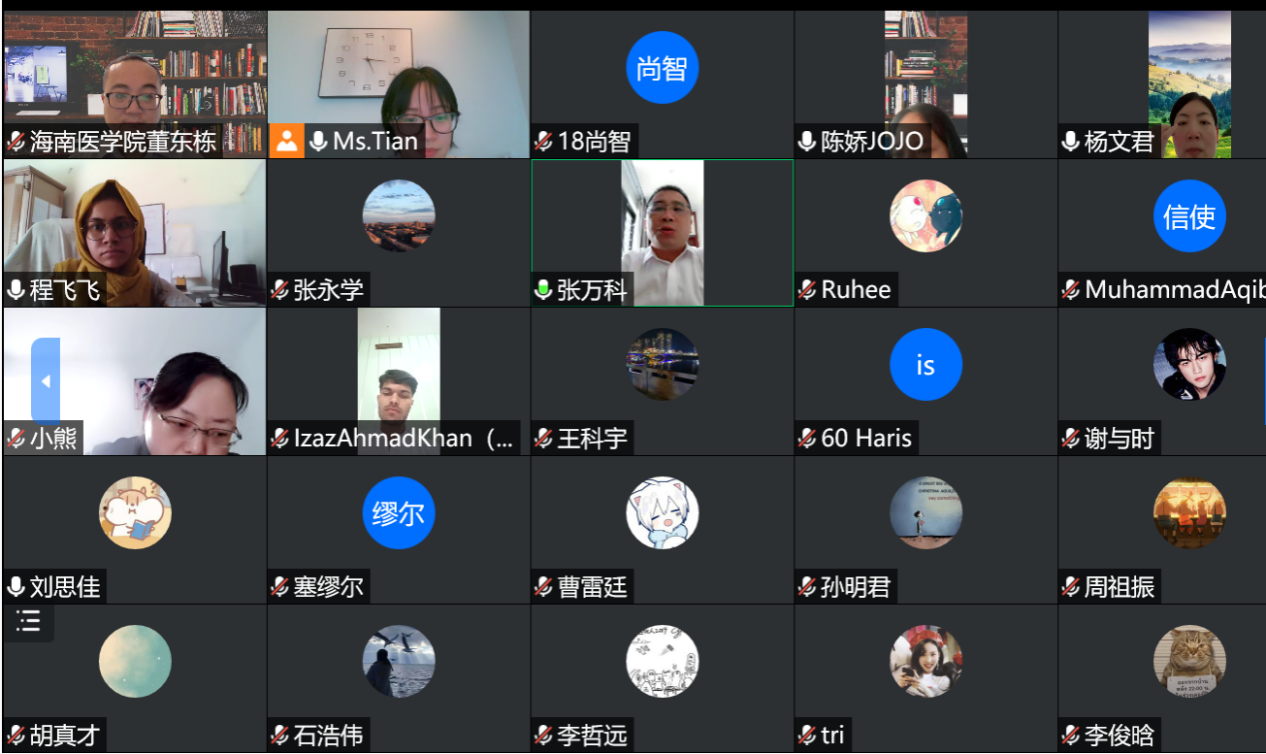Toggle the green microphone icon of 张万科
Screen dimensions: 1266x754
pos(544,290)
